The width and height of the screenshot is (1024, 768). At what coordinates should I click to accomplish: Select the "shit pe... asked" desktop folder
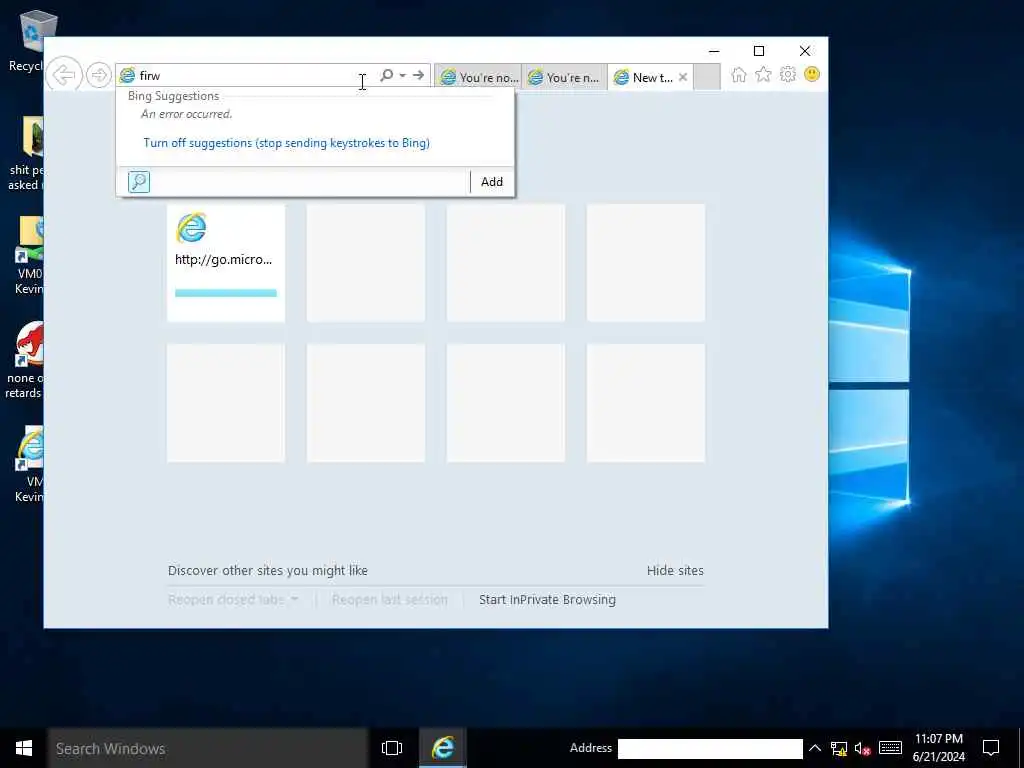coord(26,154)
